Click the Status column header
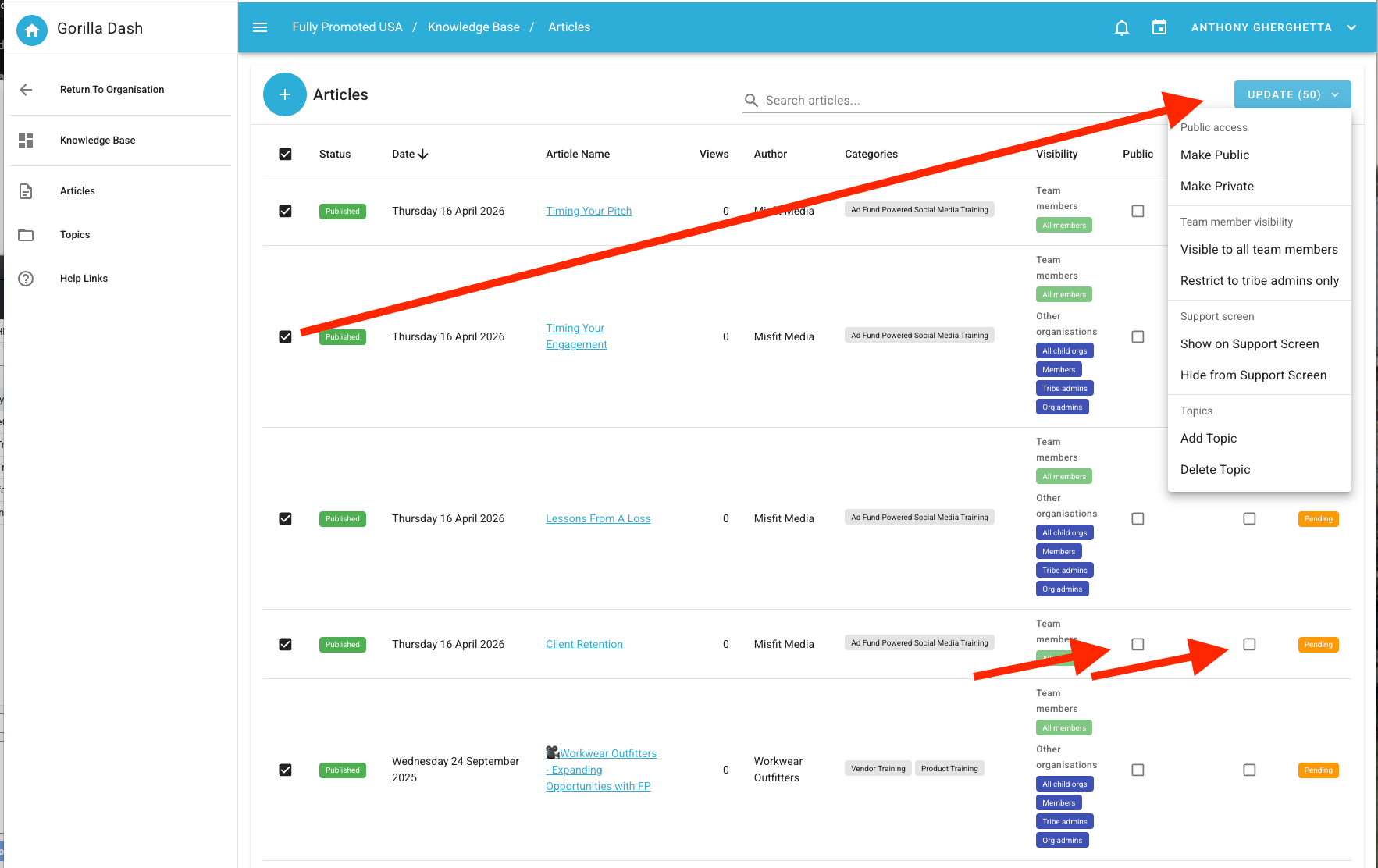The width and height of the screenshot is (1378, 868). 335,155
